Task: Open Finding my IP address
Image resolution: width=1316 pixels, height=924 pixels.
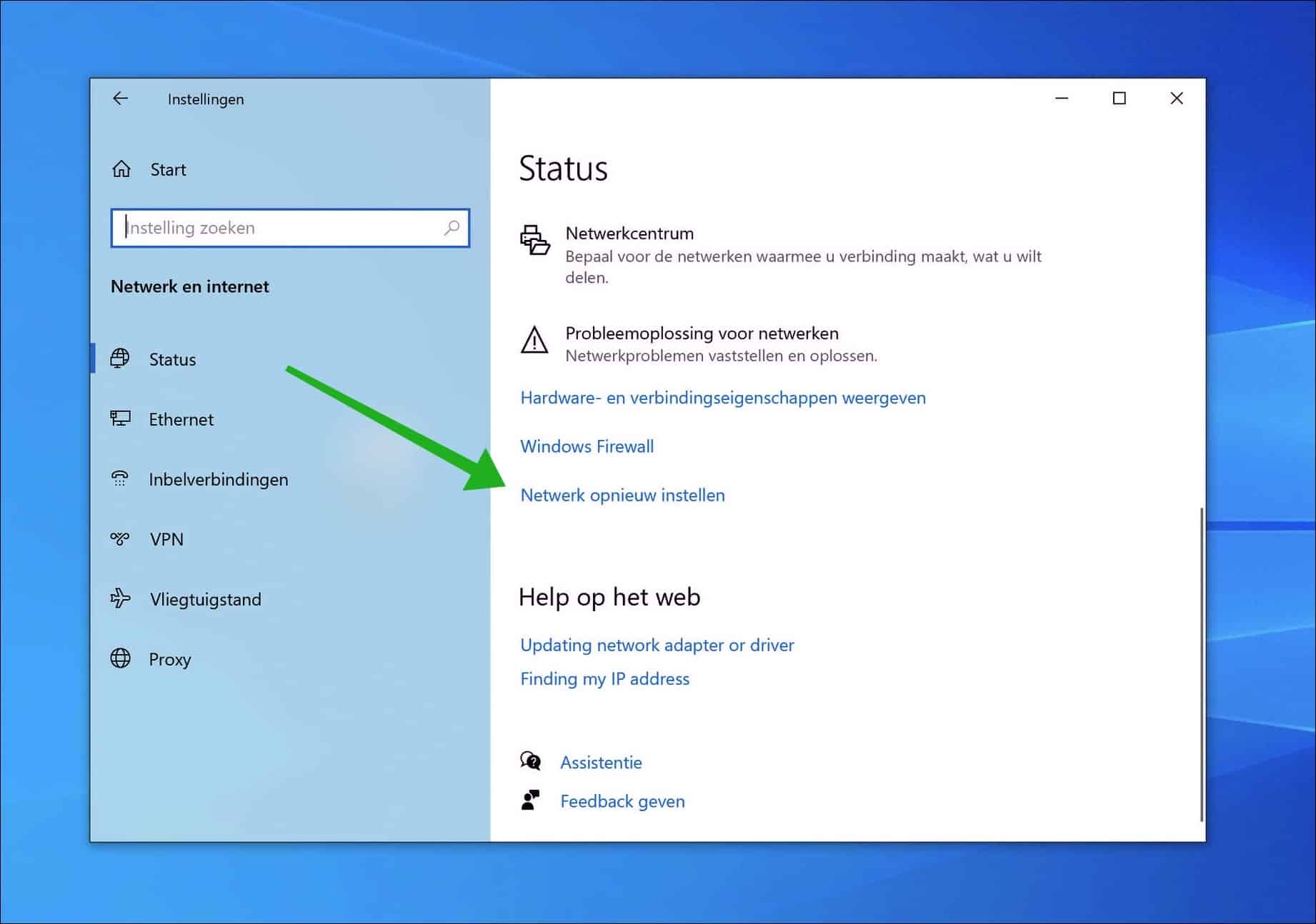Action: pos(604,678)
